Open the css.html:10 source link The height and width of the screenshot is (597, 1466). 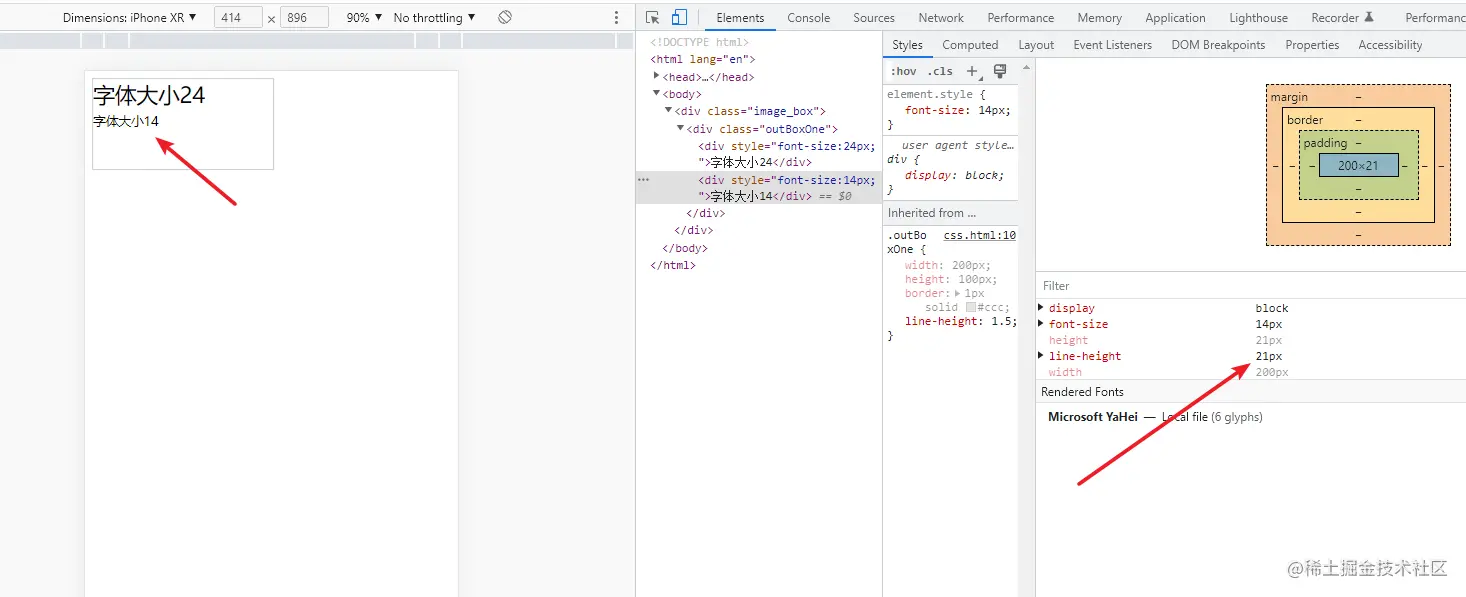pyautogui.click(x=979, y=236)
